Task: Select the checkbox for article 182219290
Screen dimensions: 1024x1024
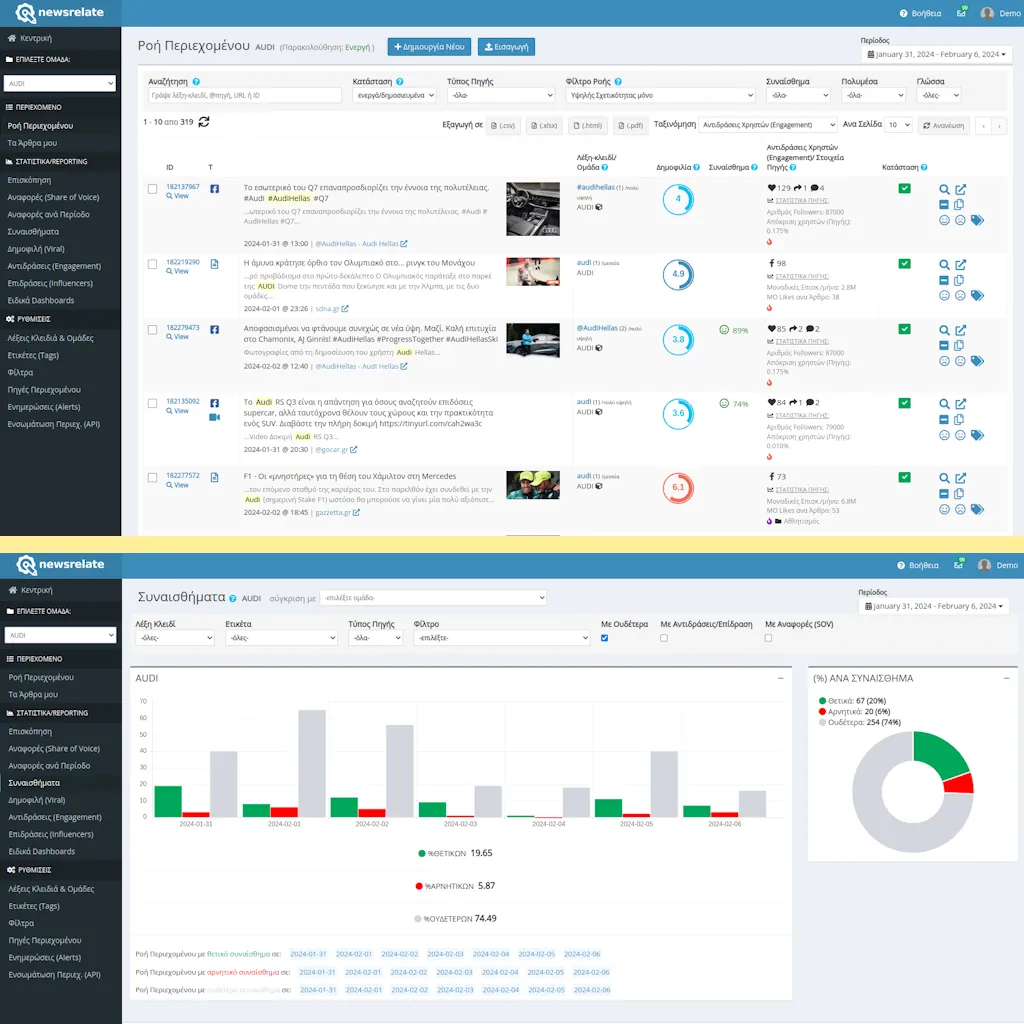Action: tap(152, 264)
